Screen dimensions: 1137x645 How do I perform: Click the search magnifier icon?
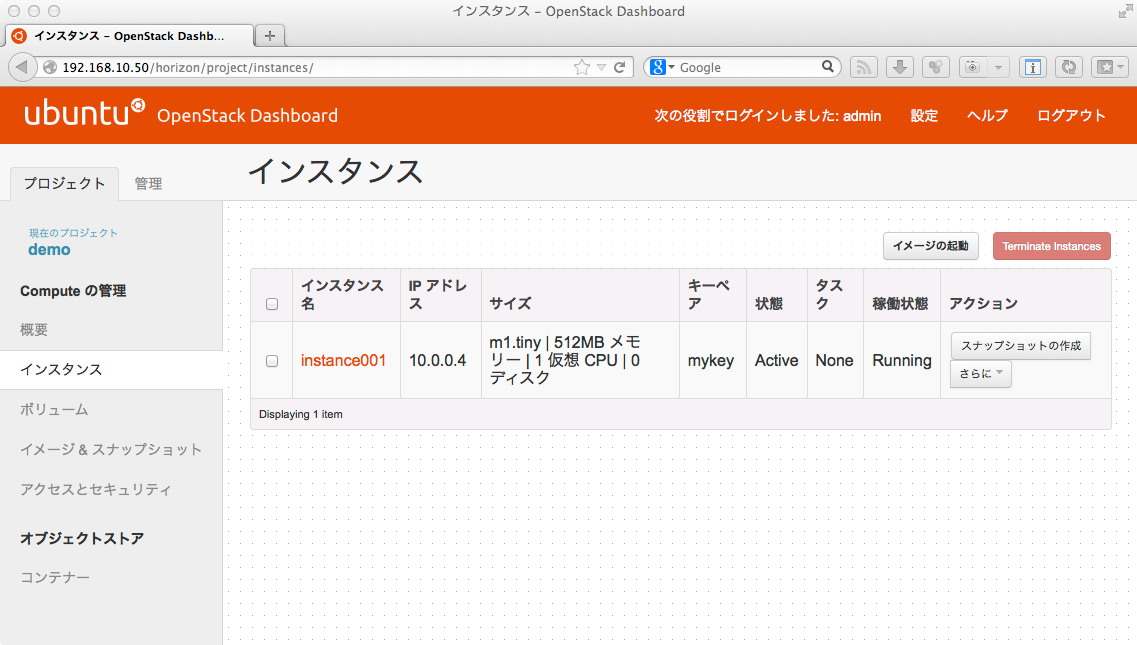827,67
